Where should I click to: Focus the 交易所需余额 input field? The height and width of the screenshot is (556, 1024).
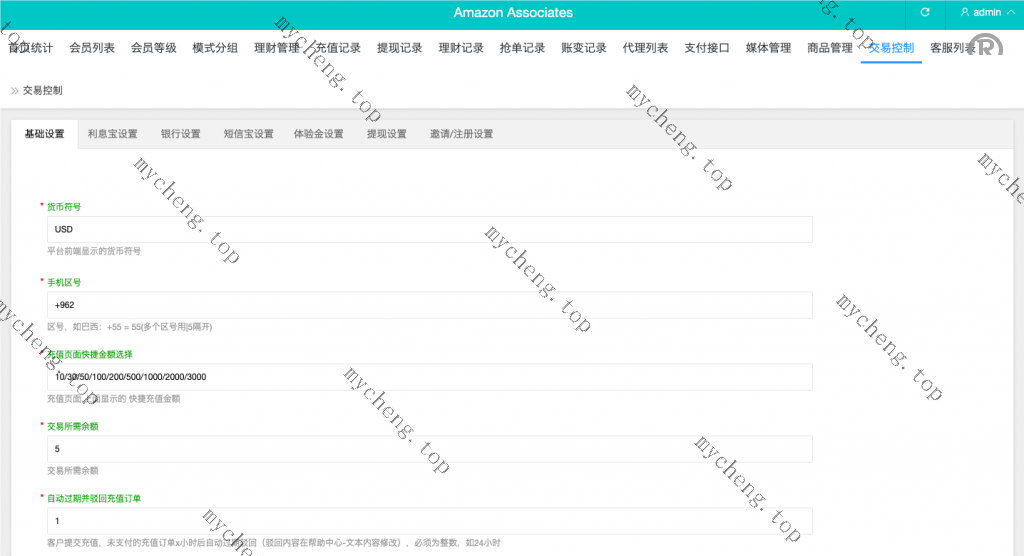pos(430,449)
